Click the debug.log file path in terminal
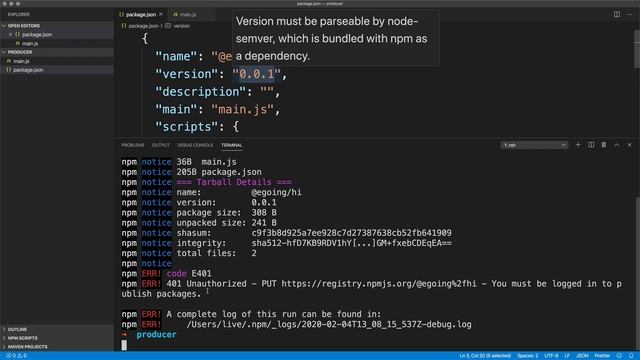The image size is (640, 360). click(x=329, y=324)
